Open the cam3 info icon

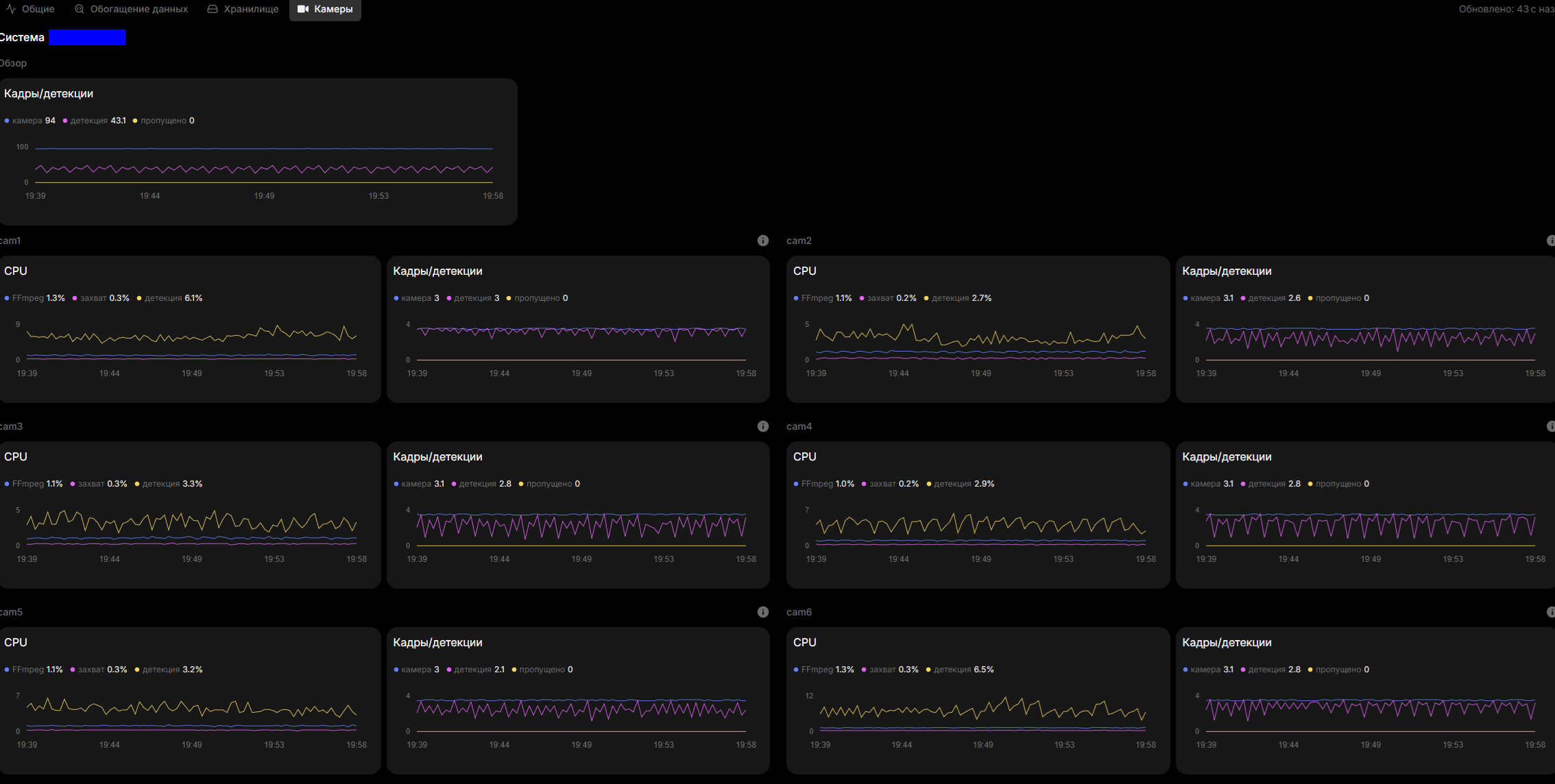[762, 426]
